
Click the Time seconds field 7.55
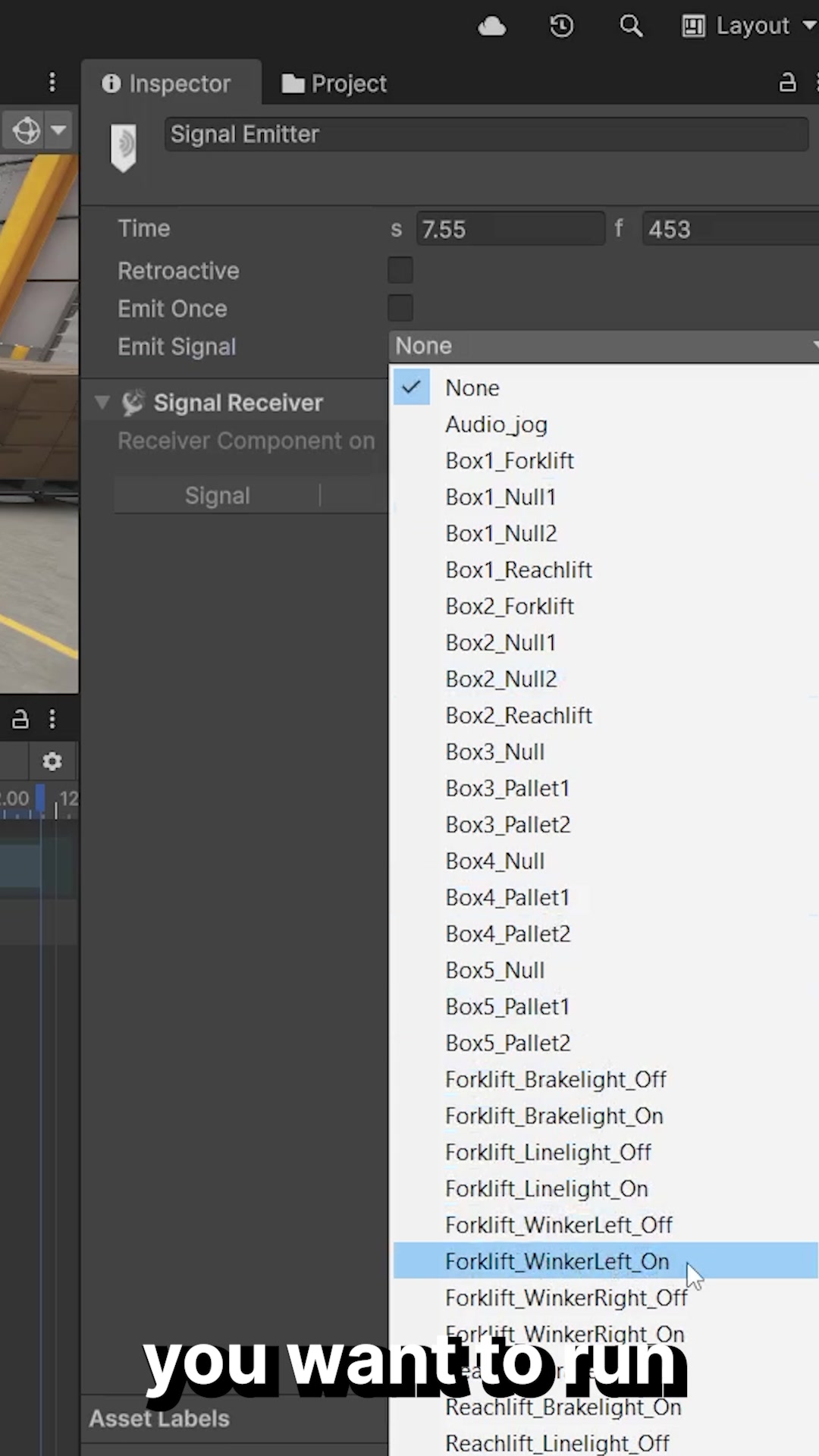pos(510,229)
